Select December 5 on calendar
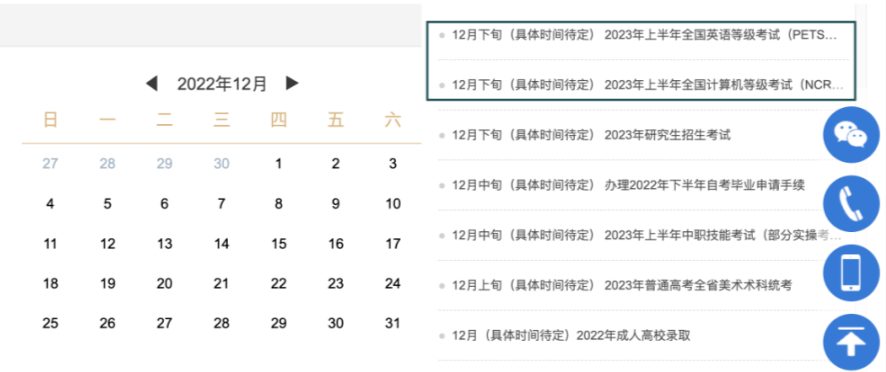The height and width of the screenshot is (372, 886). tap(107, 204)
